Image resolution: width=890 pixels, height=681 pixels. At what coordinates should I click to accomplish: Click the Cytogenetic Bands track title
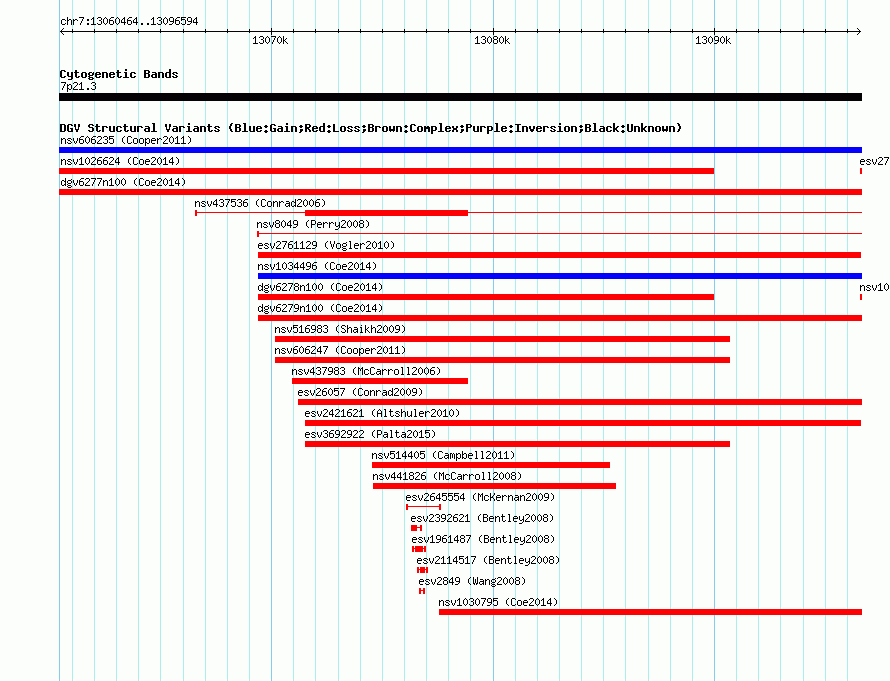coord(119,74)
